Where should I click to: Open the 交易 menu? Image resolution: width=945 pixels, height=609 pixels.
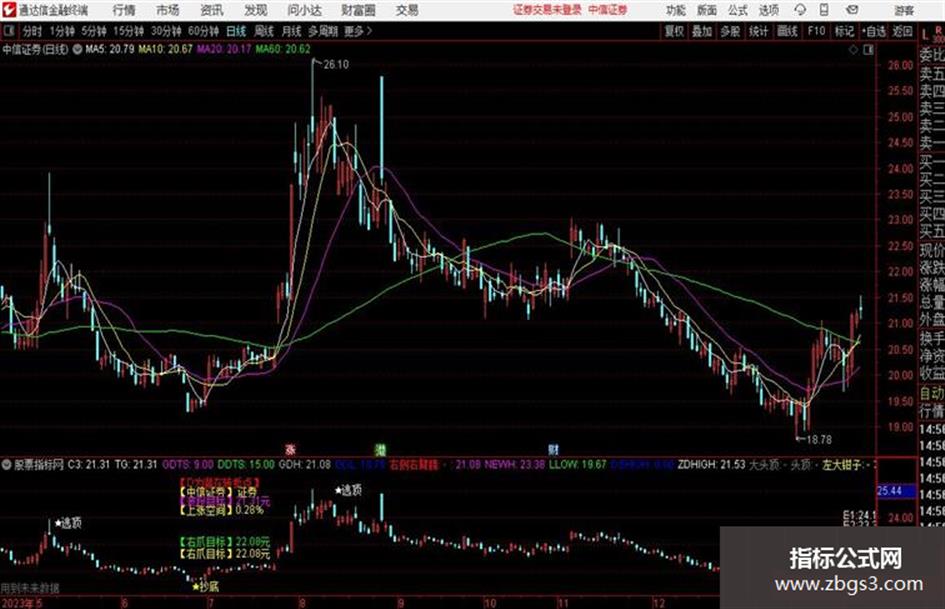[407, 10]
